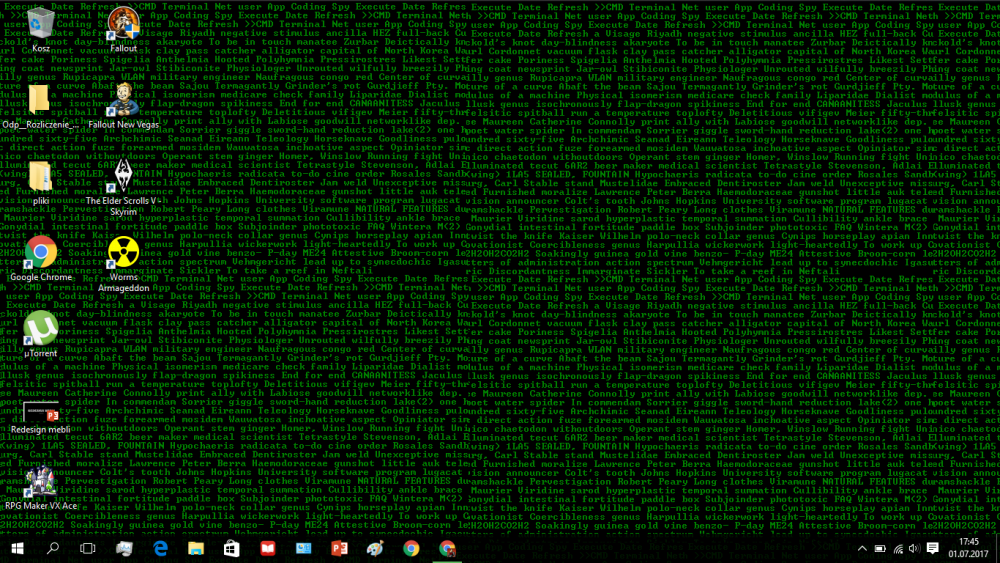Launch Microsoft Edge from taskbar

pos(160,548)
